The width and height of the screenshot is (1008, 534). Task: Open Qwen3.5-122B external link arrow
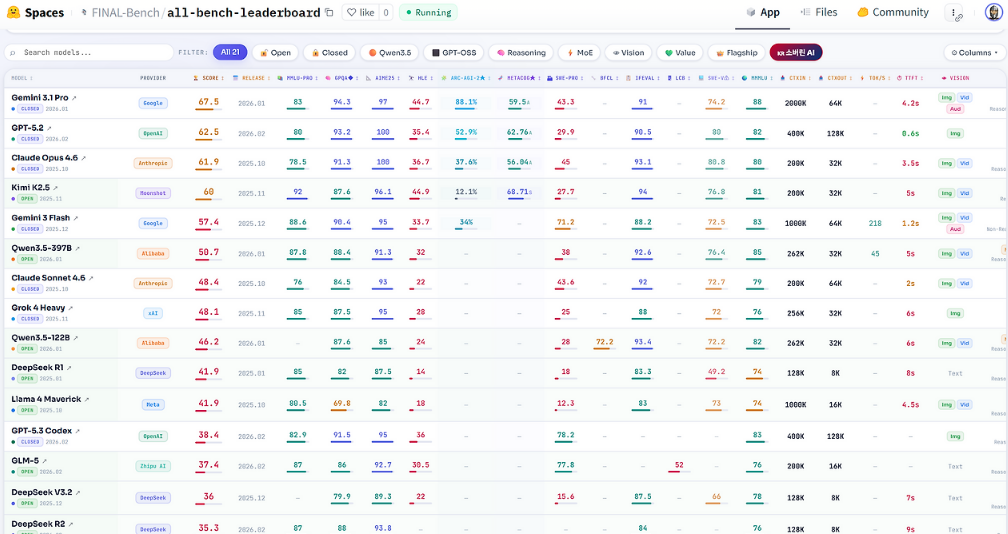(x=75, y=337)
